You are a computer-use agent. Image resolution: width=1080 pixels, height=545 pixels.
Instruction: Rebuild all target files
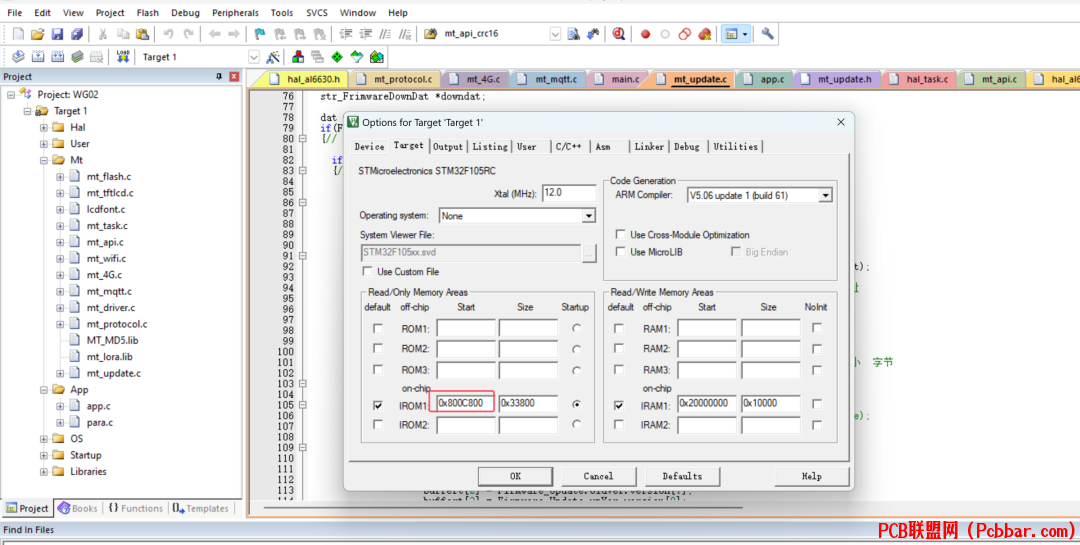point(58,56)
